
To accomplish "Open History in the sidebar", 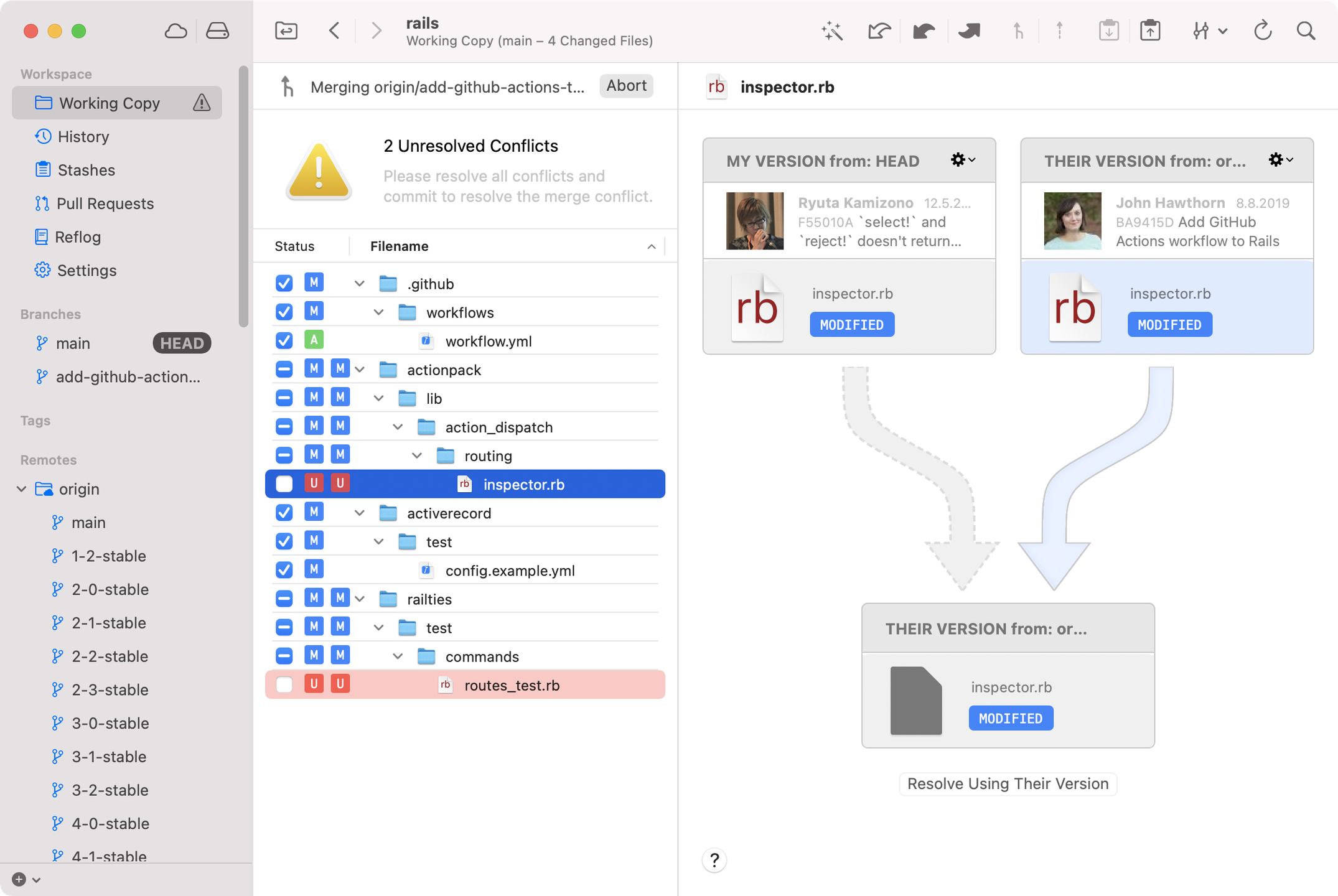I will (x=83, y=137).
